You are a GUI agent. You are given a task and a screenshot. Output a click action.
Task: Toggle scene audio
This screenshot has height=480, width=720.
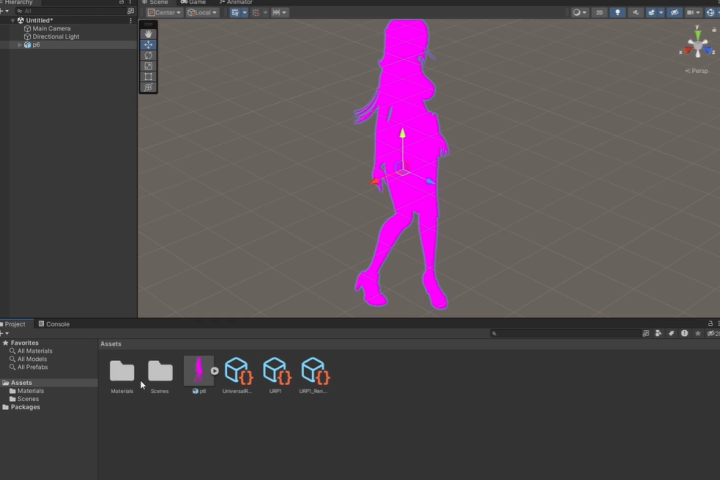pos(636,12)
